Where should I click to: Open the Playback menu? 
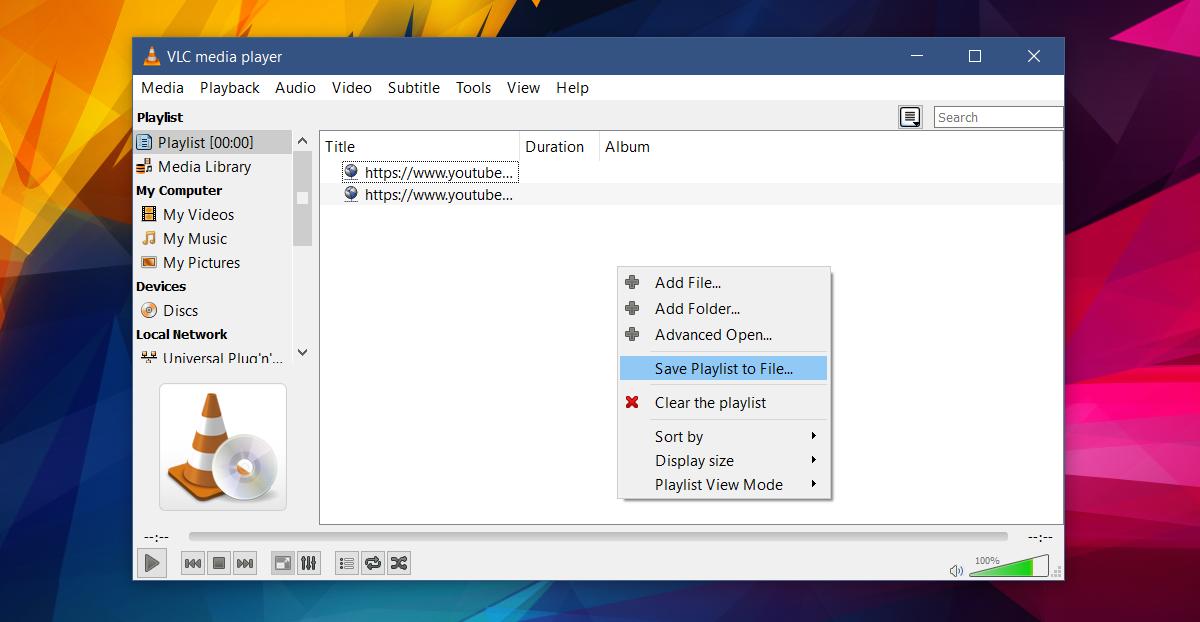229,88
